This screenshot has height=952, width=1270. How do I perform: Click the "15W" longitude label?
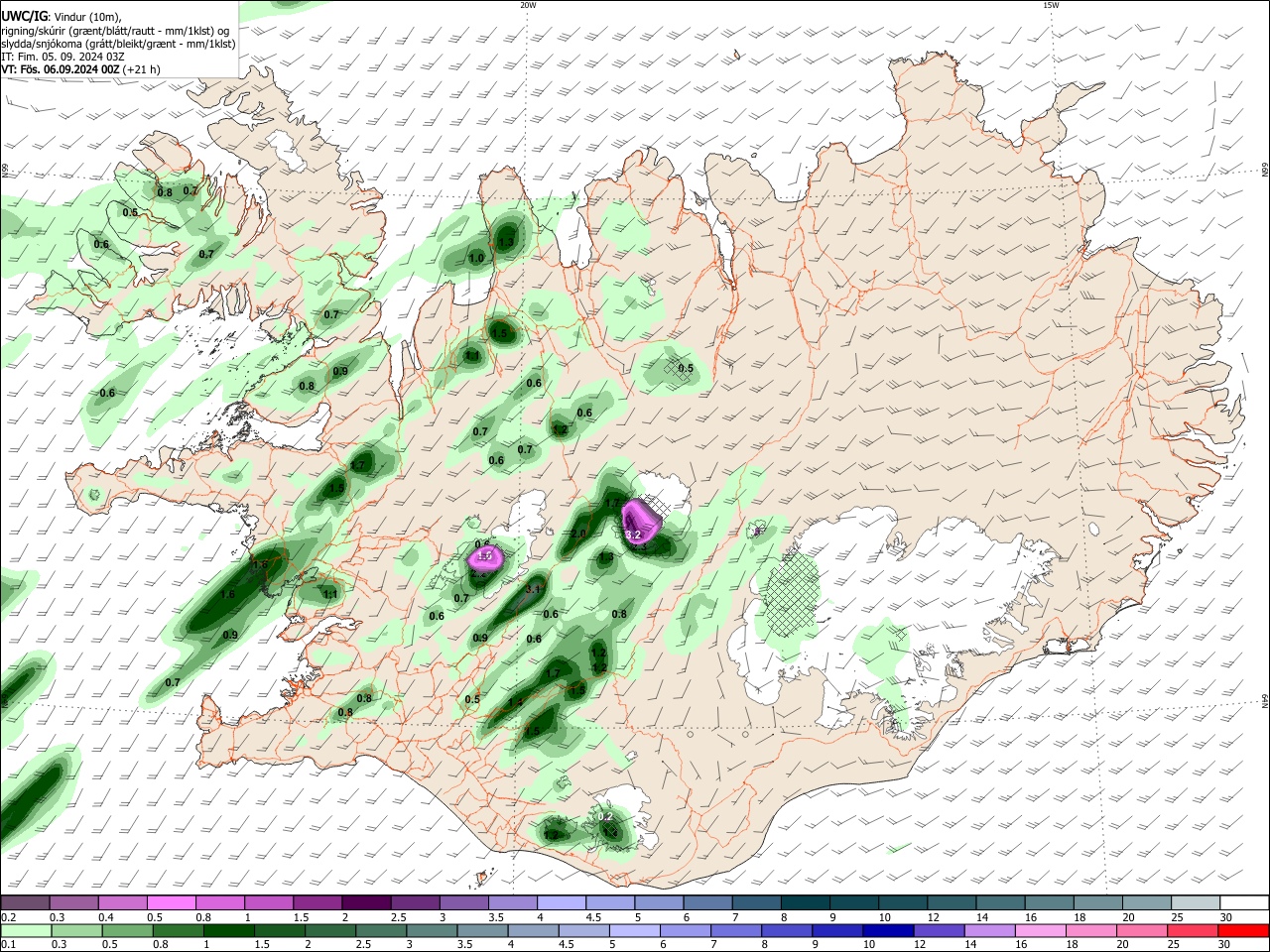point(1051,5)
